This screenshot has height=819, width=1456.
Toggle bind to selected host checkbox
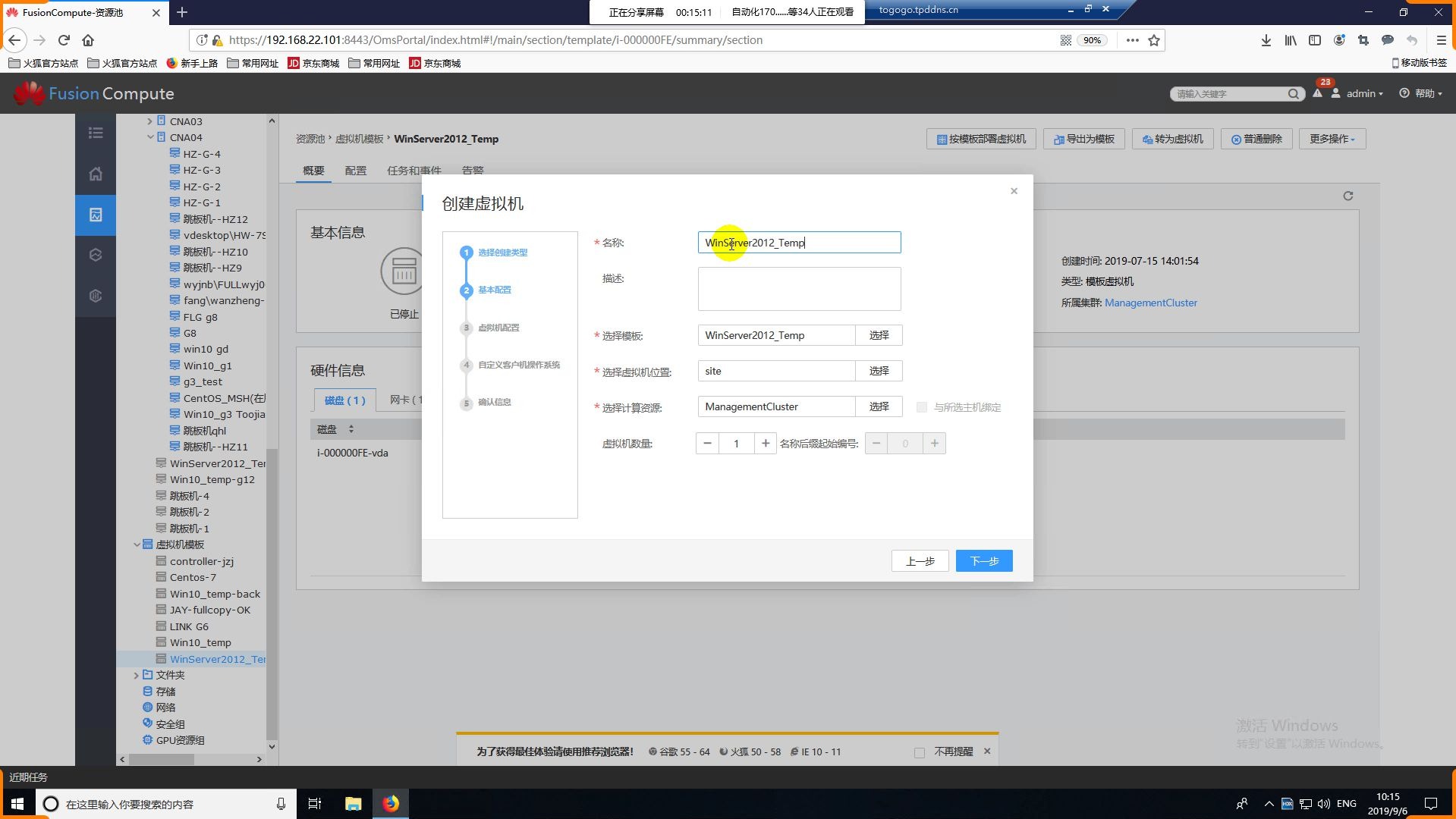(922, 407)
